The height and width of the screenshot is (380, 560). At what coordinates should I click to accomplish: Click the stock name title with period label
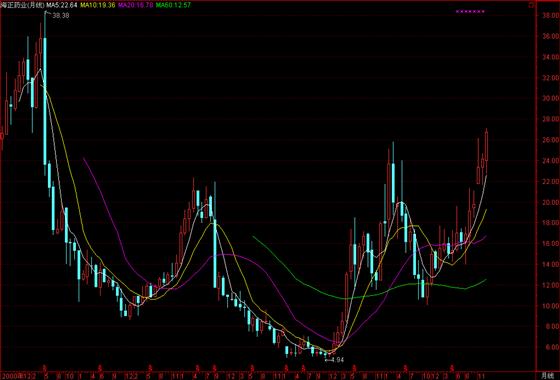[22, 5]
